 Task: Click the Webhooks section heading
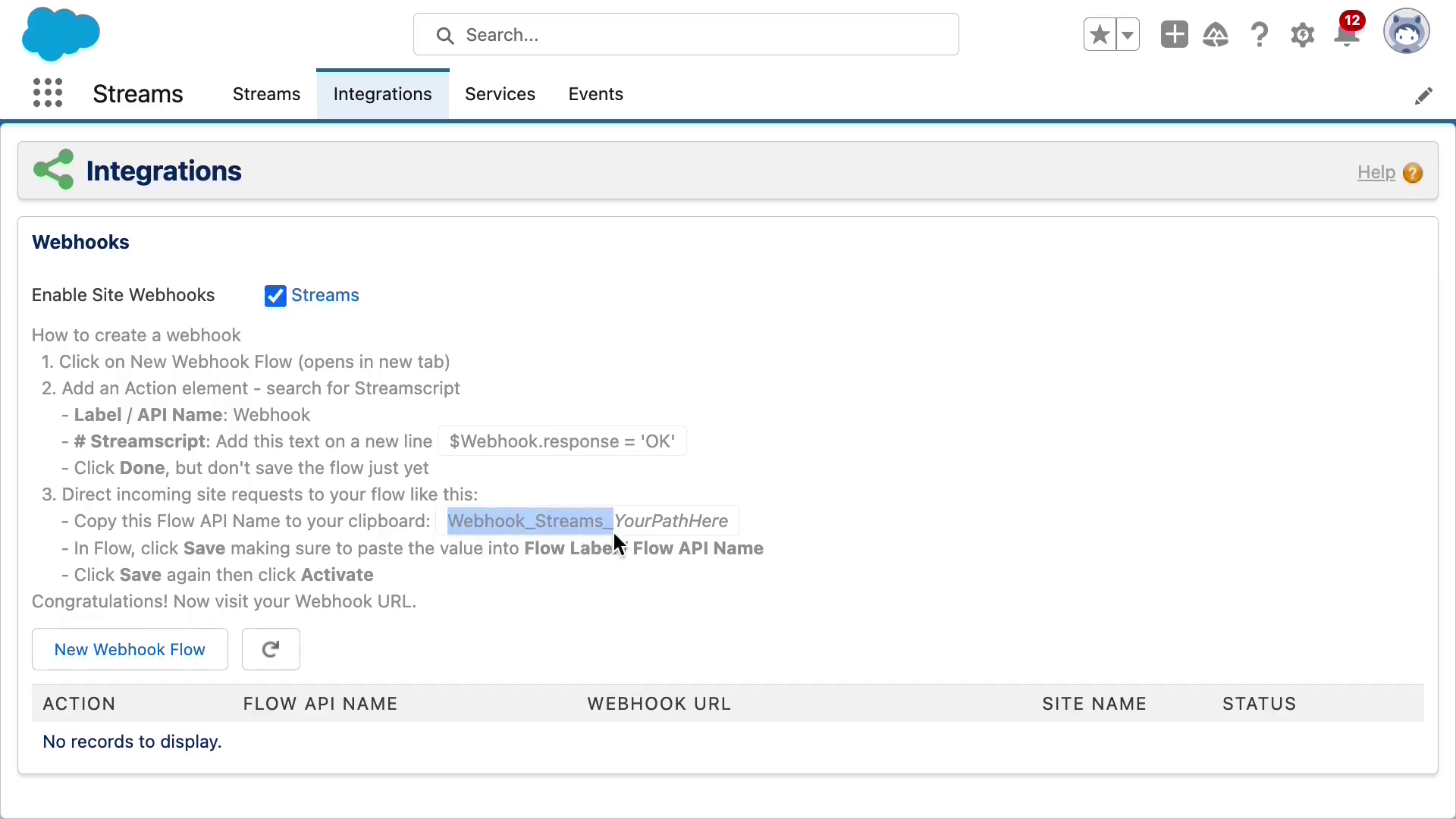coord(80,242)
